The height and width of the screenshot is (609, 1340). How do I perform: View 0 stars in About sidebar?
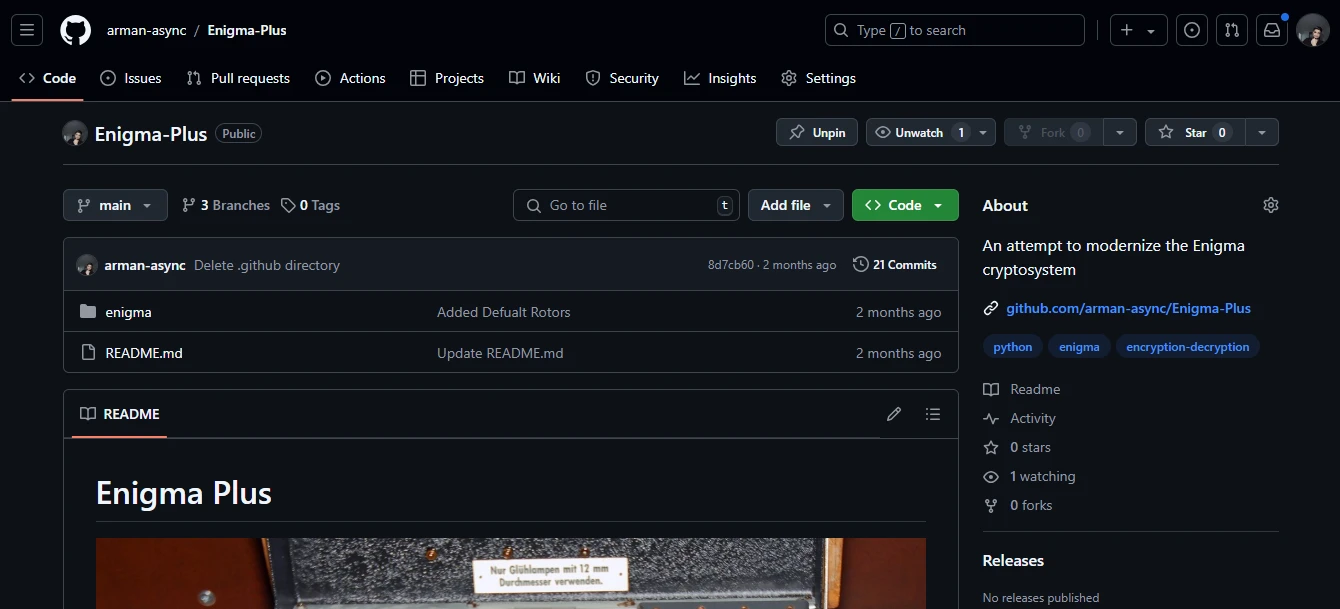click(1017, 447)
